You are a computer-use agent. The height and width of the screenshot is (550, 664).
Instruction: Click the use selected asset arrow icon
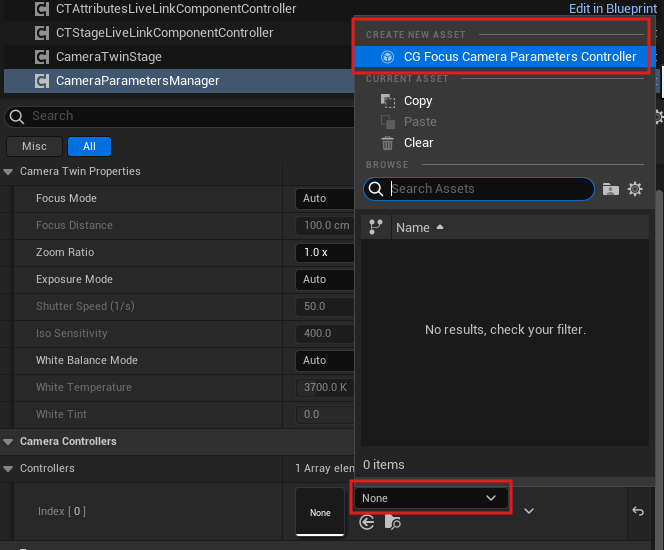pyautogui.click(x=367, y=522)
